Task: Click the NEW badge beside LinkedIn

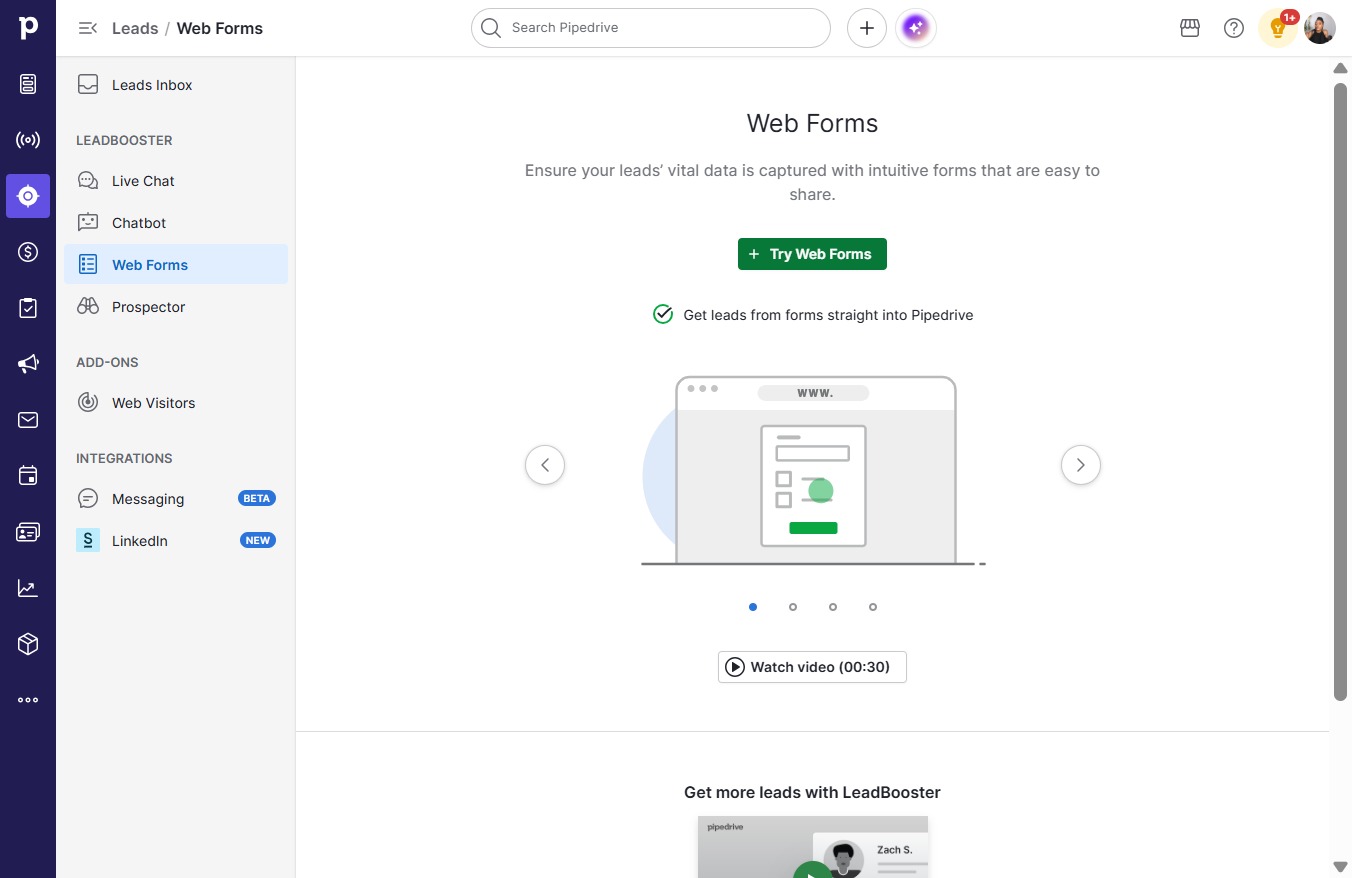Action: [x=258, y=540]
